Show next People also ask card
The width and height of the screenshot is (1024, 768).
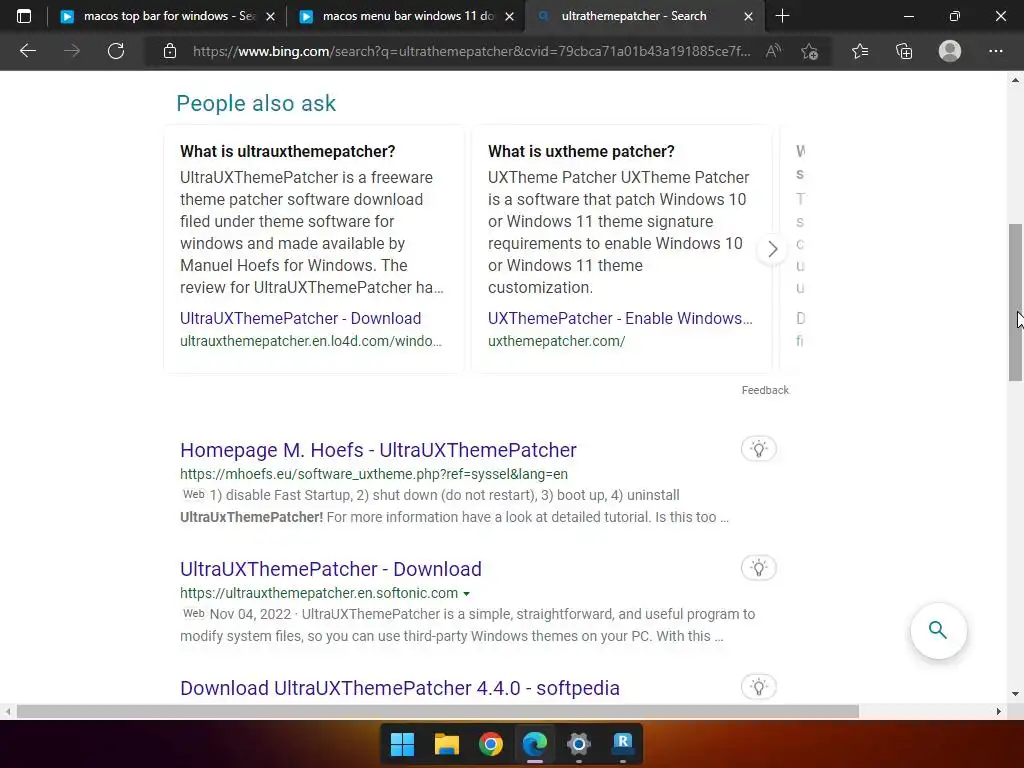click(773, 249)
